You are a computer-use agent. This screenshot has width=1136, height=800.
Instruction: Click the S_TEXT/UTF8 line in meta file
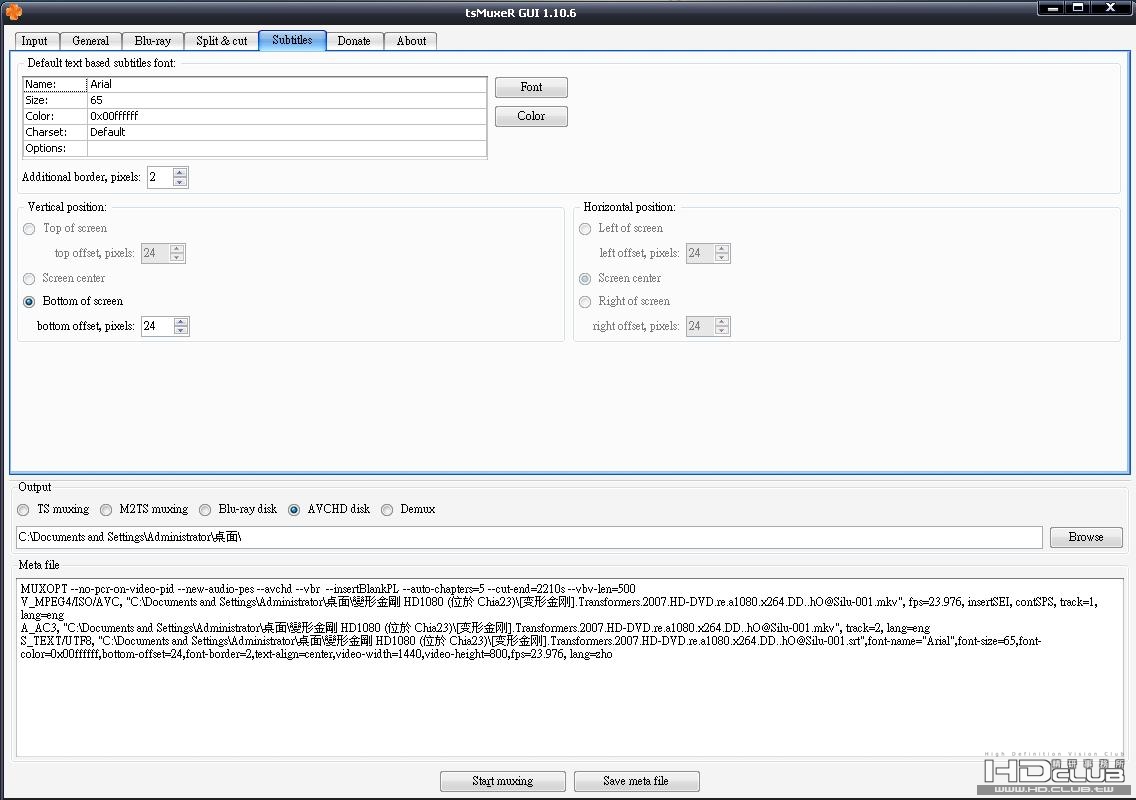[x=531, y=647]
